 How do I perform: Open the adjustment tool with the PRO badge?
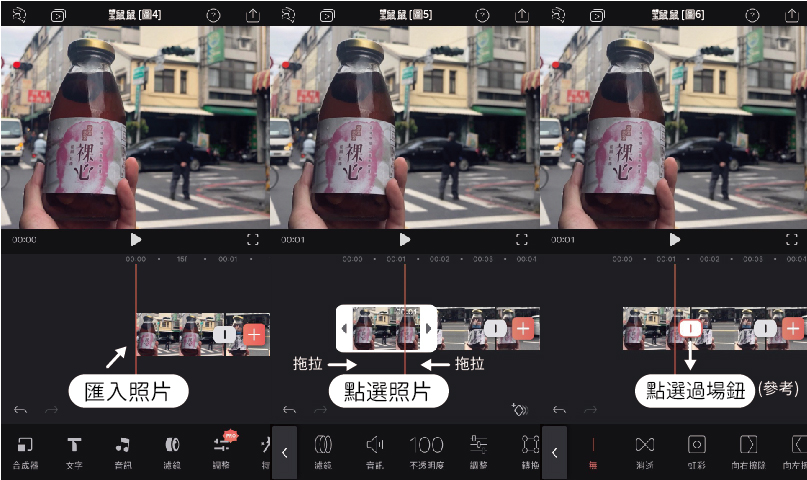(x=222, y=451)
